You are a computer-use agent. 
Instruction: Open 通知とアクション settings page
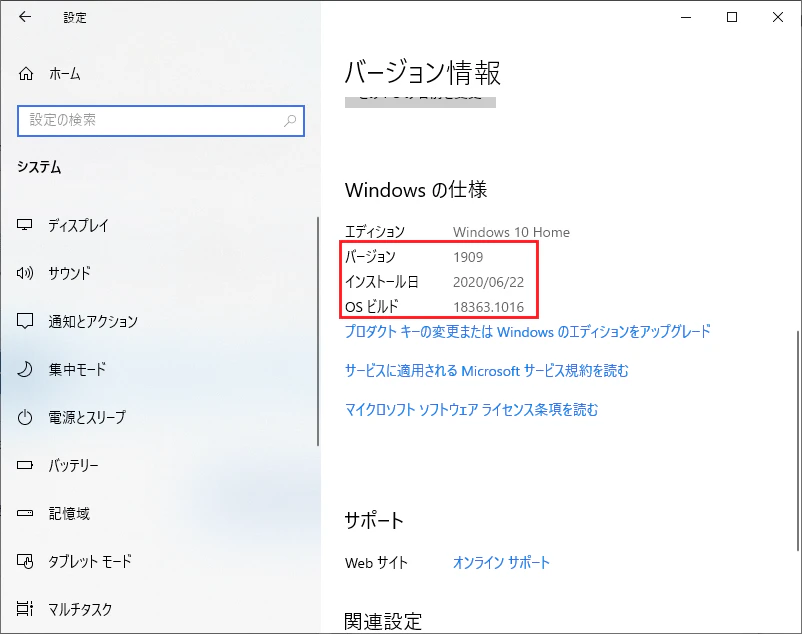93,321
